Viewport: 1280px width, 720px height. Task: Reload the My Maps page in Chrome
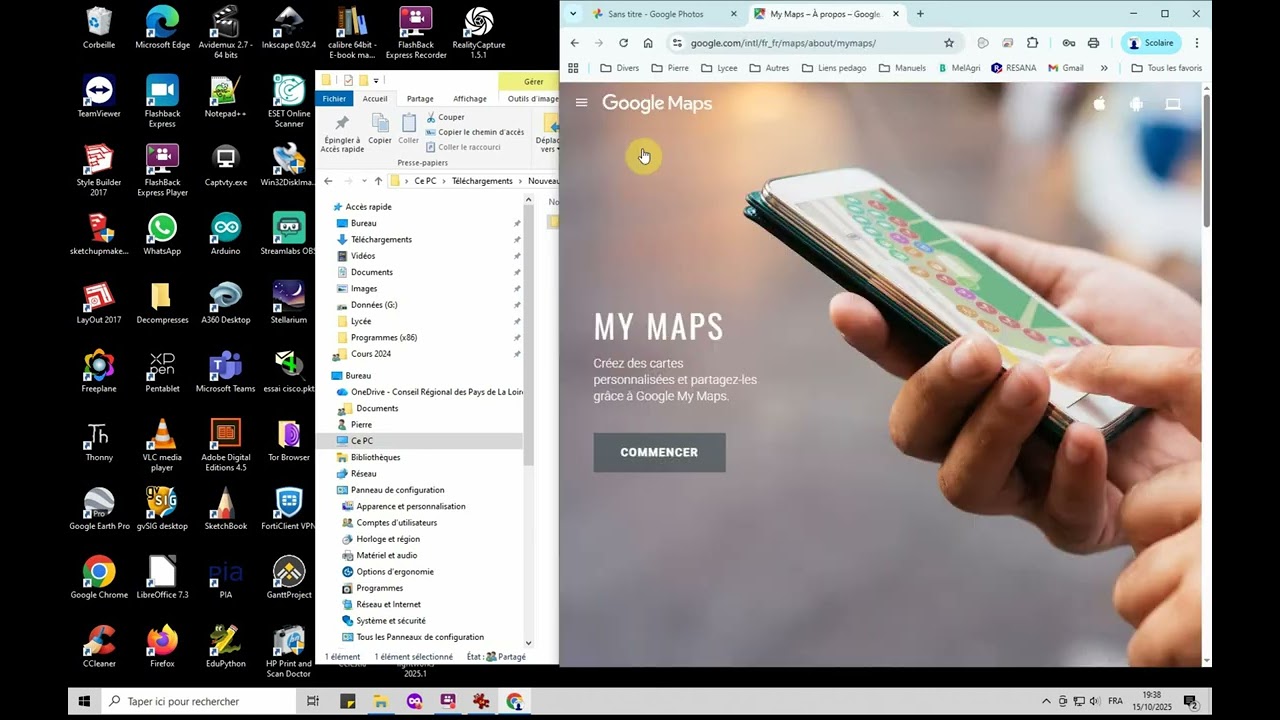tap(623, 43)
